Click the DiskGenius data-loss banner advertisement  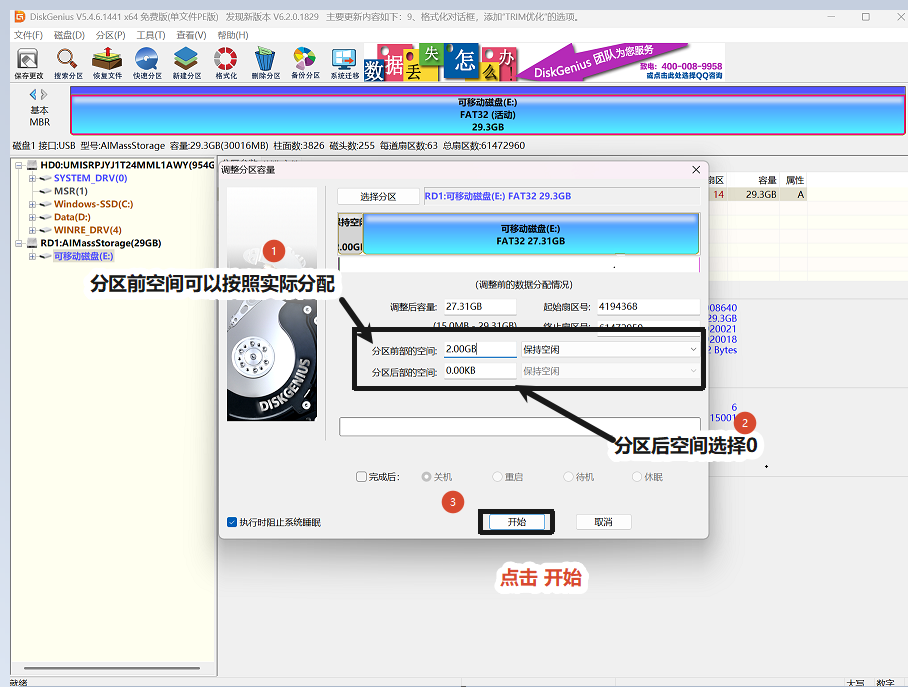click(544, 62)
